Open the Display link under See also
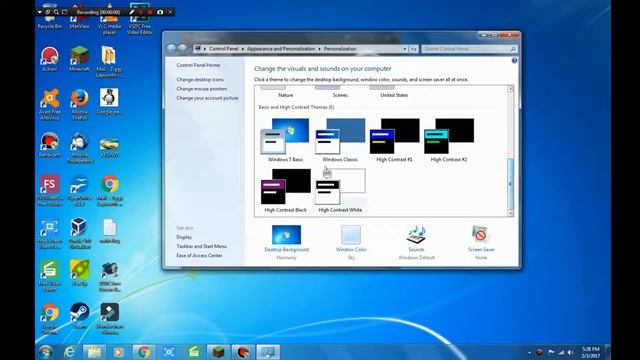 (x=184, y=237)
